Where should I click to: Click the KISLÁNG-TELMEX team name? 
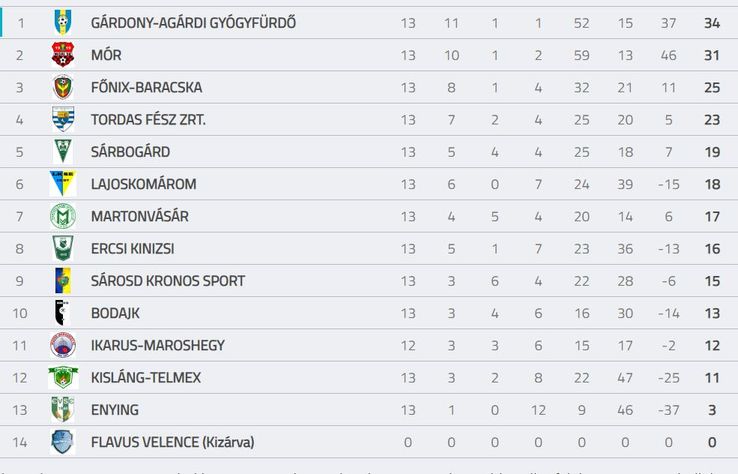tap(146, 378)
